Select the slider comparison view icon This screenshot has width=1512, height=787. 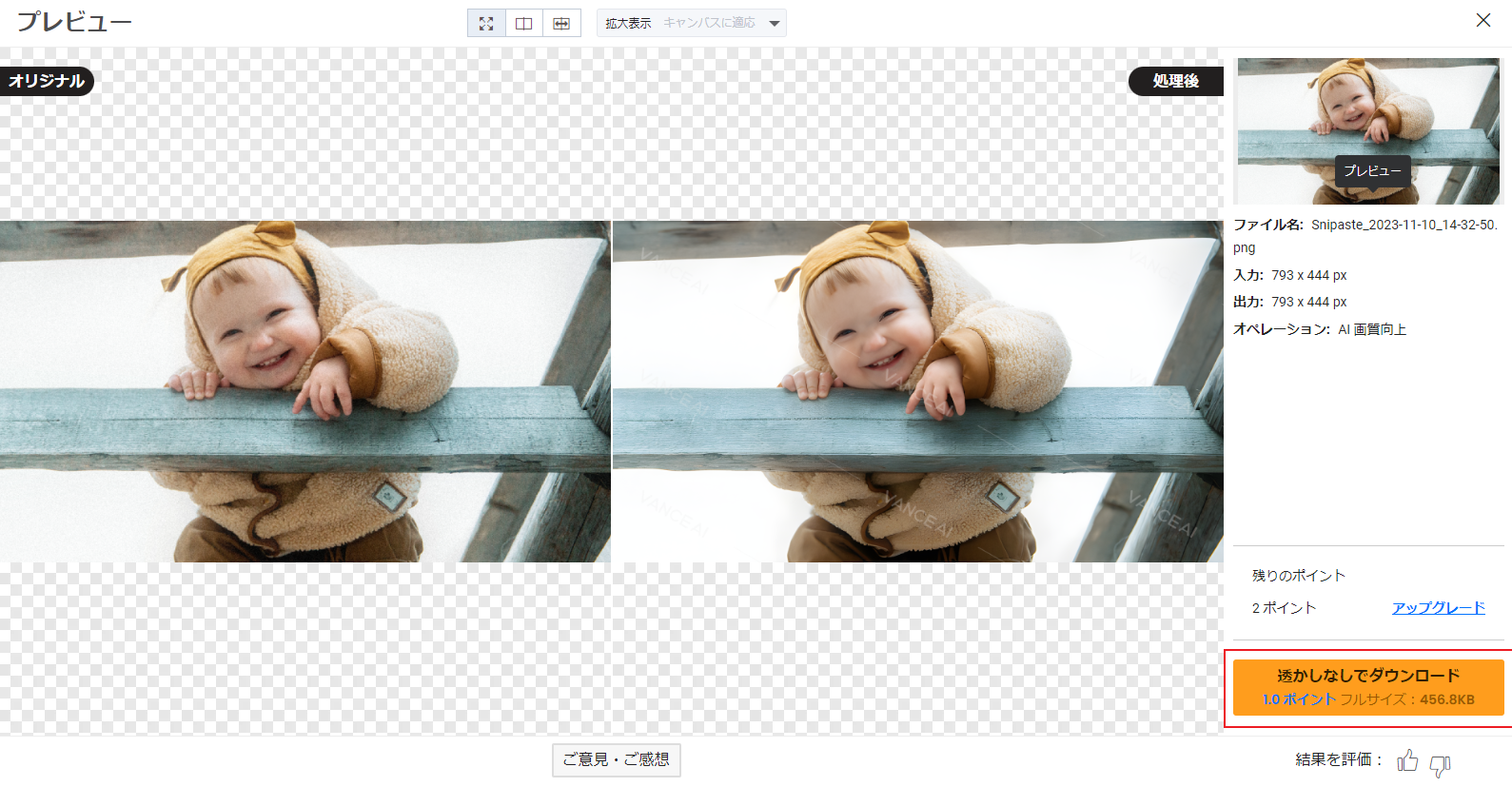pos(561,24)
